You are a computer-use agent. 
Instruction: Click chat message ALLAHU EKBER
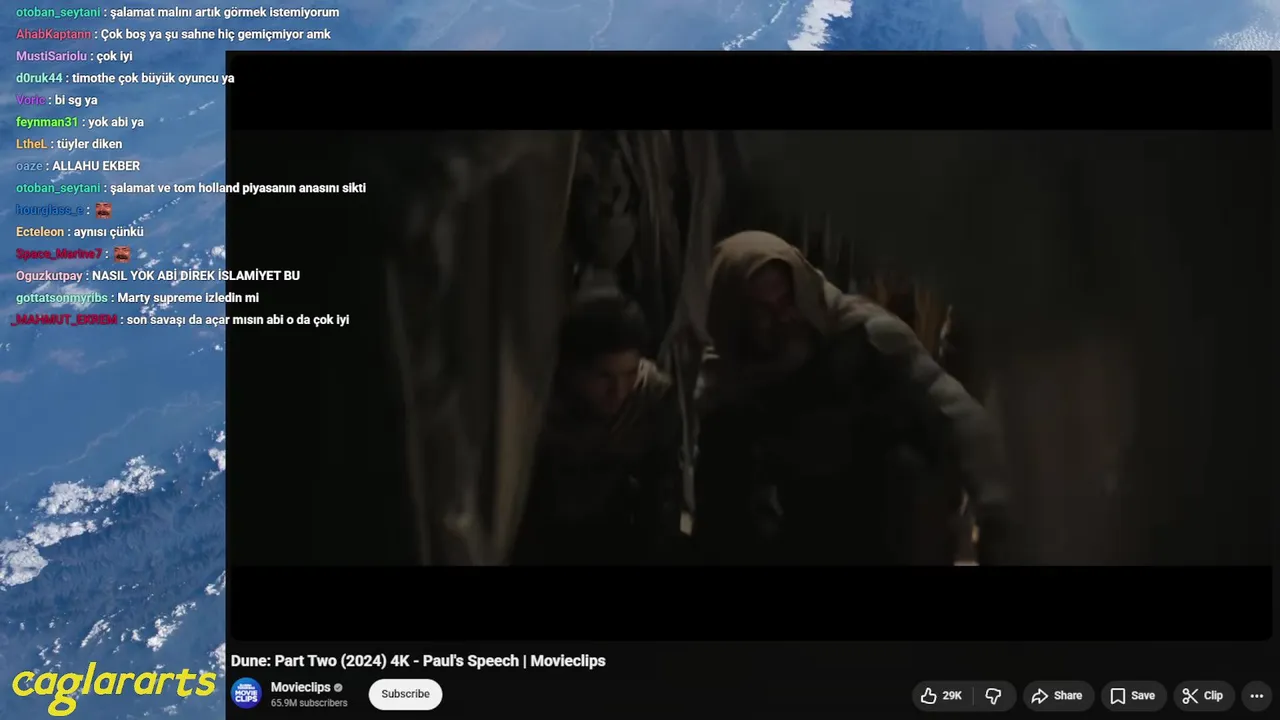click(x=96, y=166)
